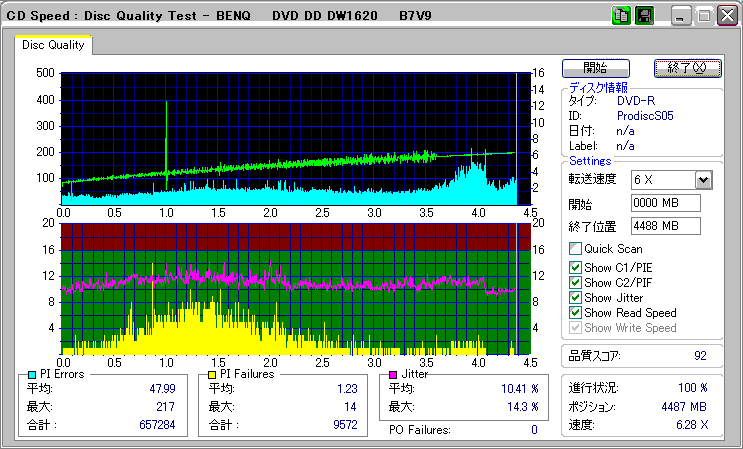This screenshot has width=743, height=449.
Task: Open the 転送速度 speed dropdown arrow
Action: [704, 180]
